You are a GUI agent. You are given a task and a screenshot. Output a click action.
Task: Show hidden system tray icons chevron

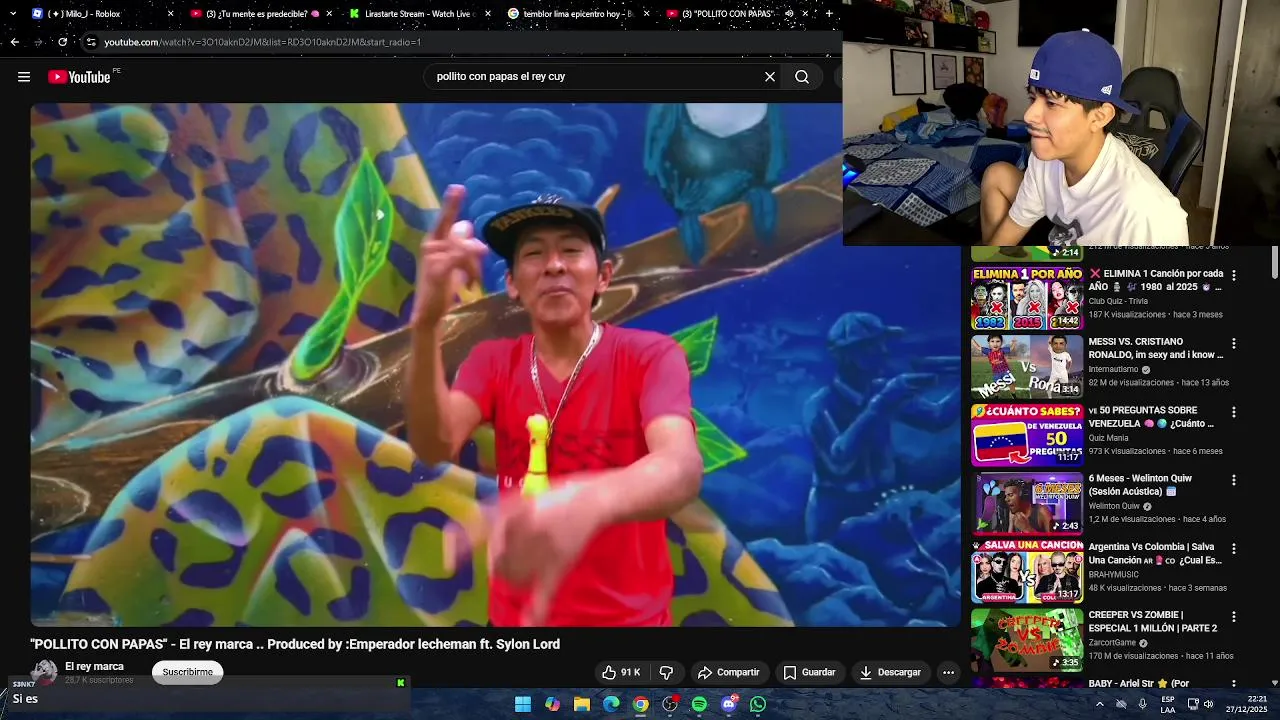[x=1100, y=704]
